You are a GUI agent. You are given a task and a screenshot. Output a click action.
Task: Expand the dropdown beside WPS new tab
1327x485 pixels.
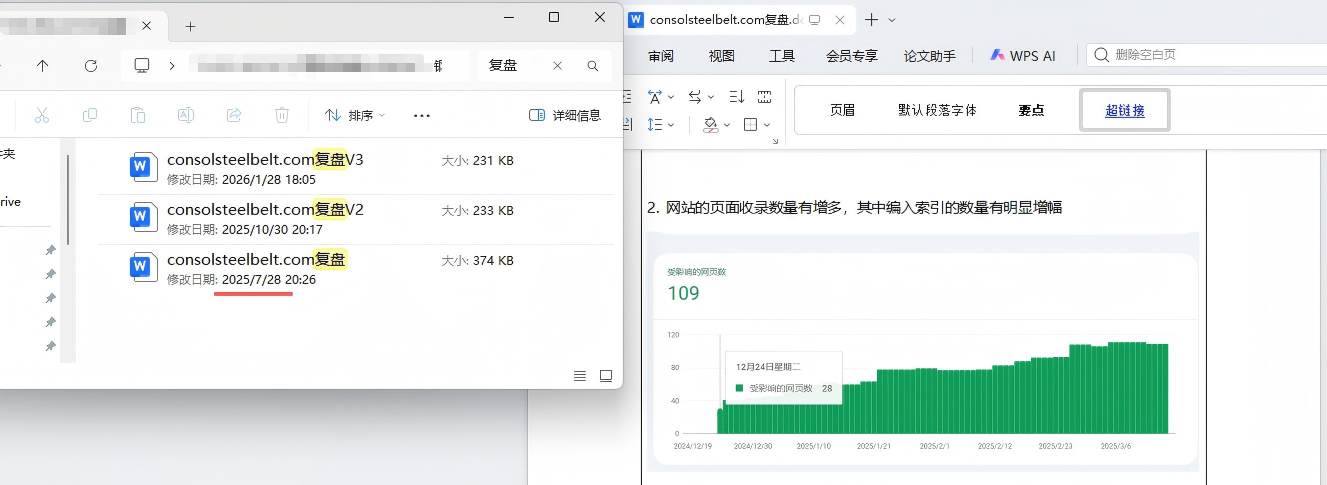pyautogui.click(x=892, y=20)
